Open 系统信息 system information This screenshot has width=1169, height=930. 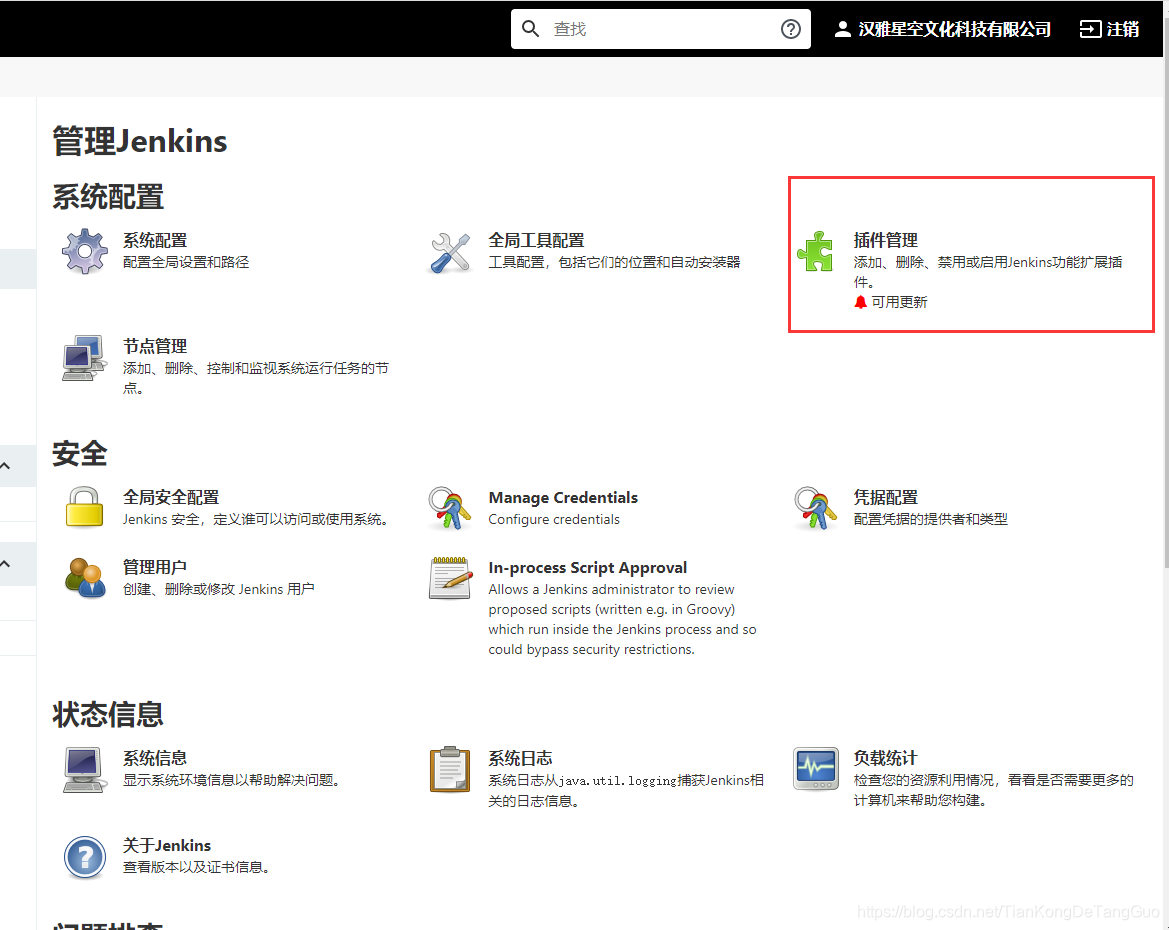155,758
